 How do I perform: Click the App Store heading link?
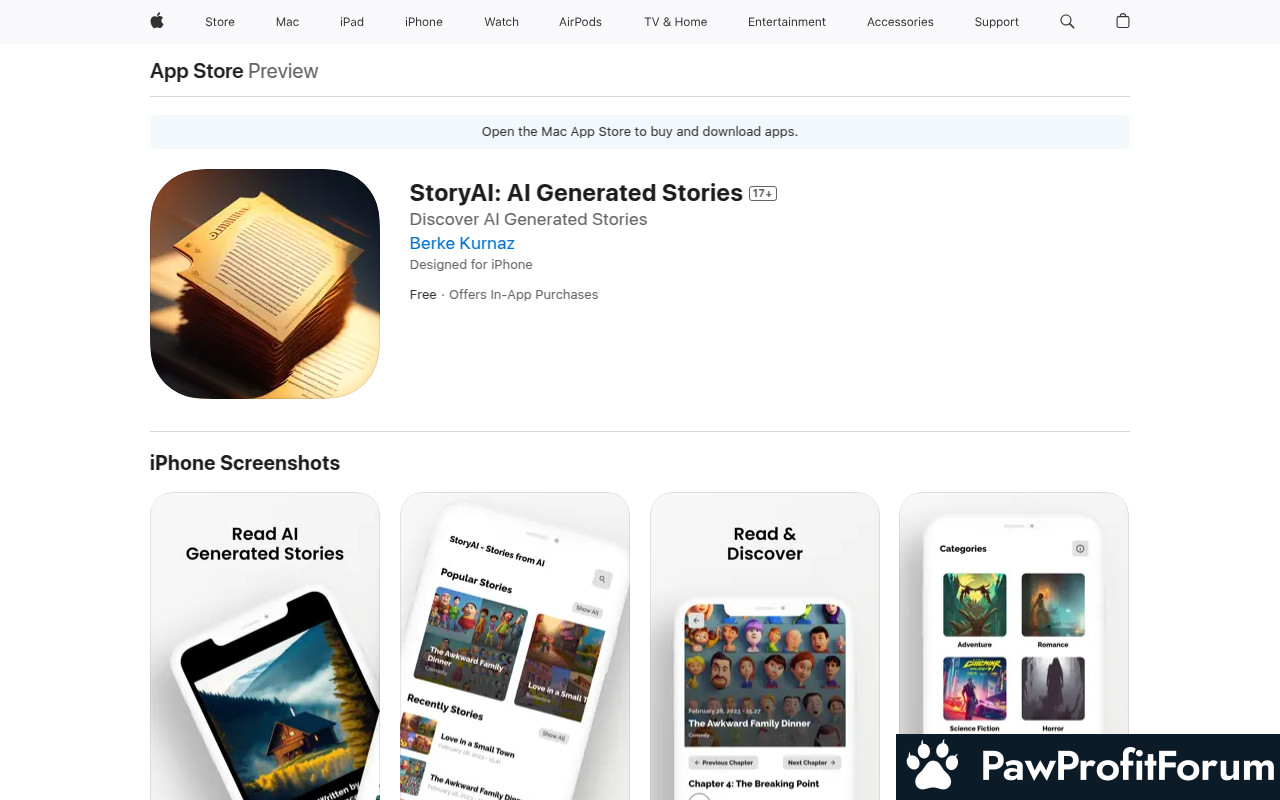point(197,71)
